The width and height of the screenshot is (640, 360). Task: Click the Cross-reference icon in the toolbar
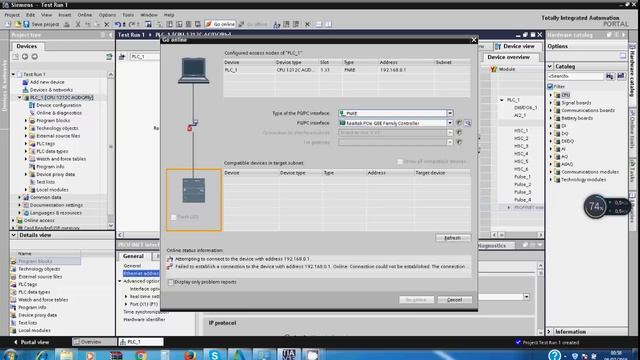[x=307, y=24]
